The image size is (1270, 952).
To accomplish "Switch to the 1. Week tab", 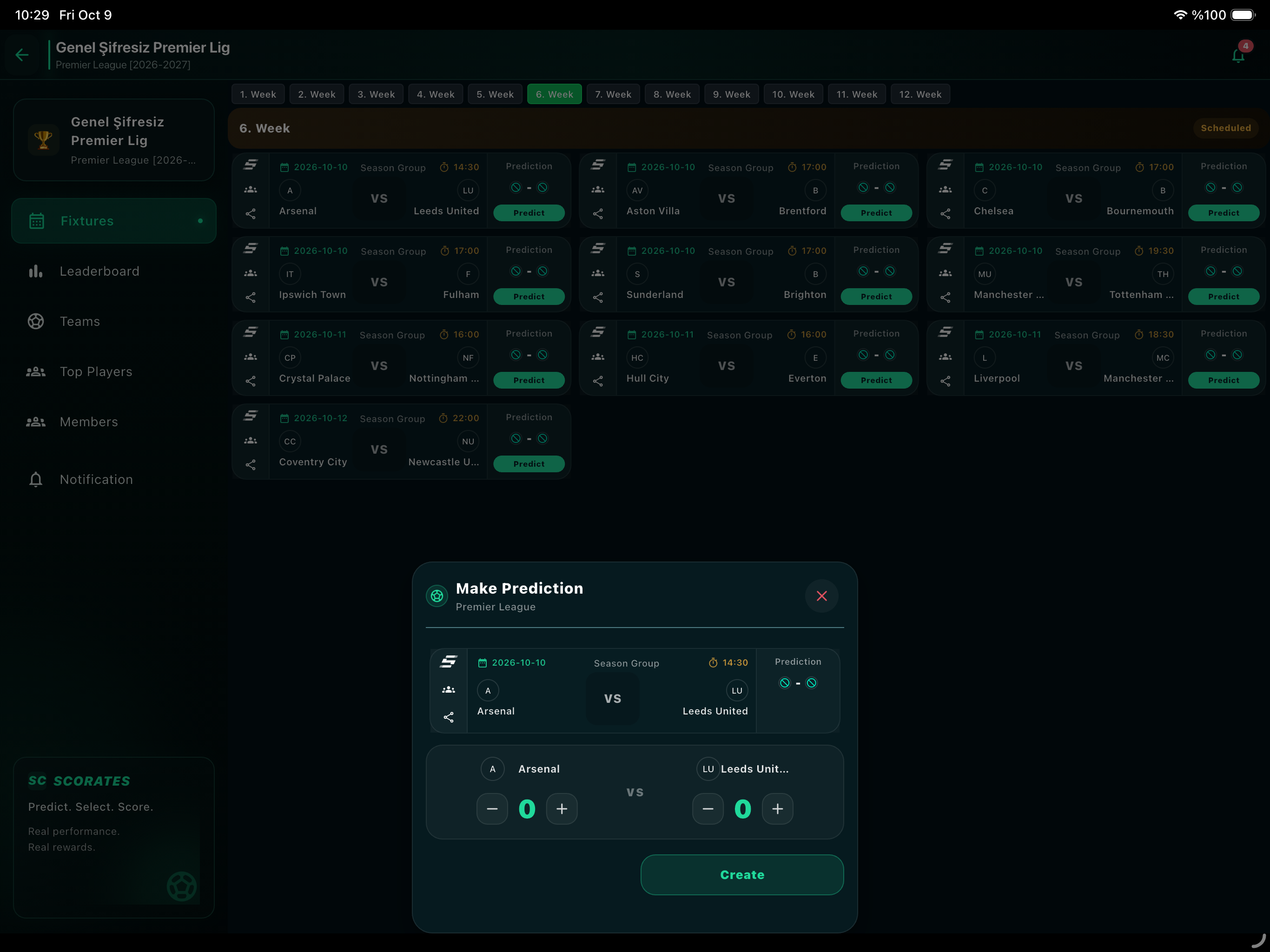I will pos(258,94).
